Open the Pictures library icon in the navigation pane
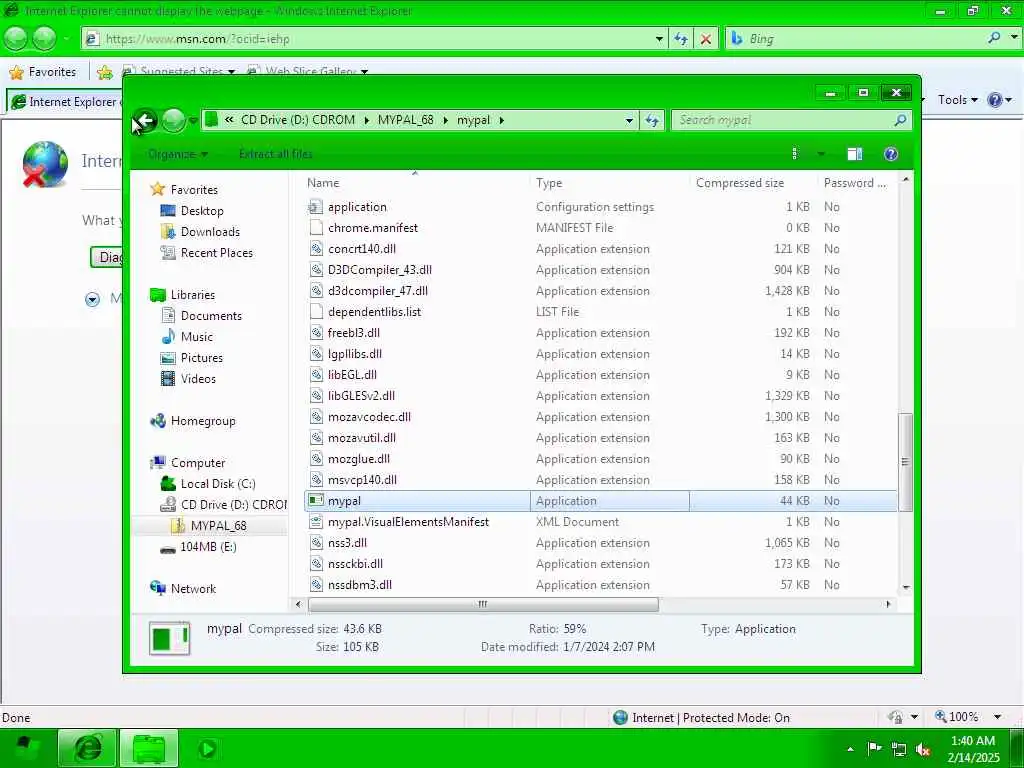This screenshot has width=1024, height=768. (168, 358)
